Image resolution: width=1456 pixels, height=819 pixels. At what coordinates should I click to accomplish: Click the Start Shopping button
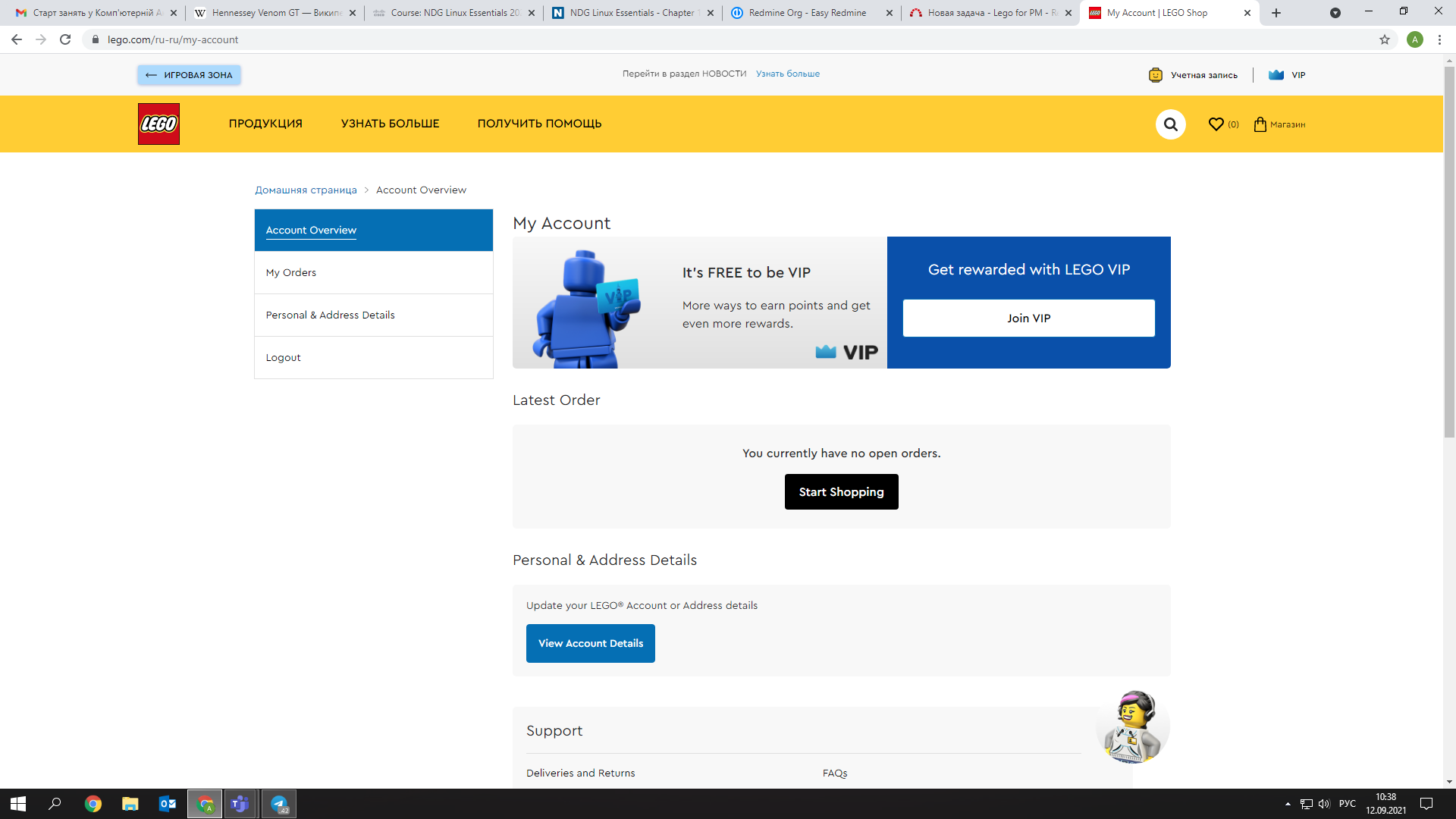(841, 491)
